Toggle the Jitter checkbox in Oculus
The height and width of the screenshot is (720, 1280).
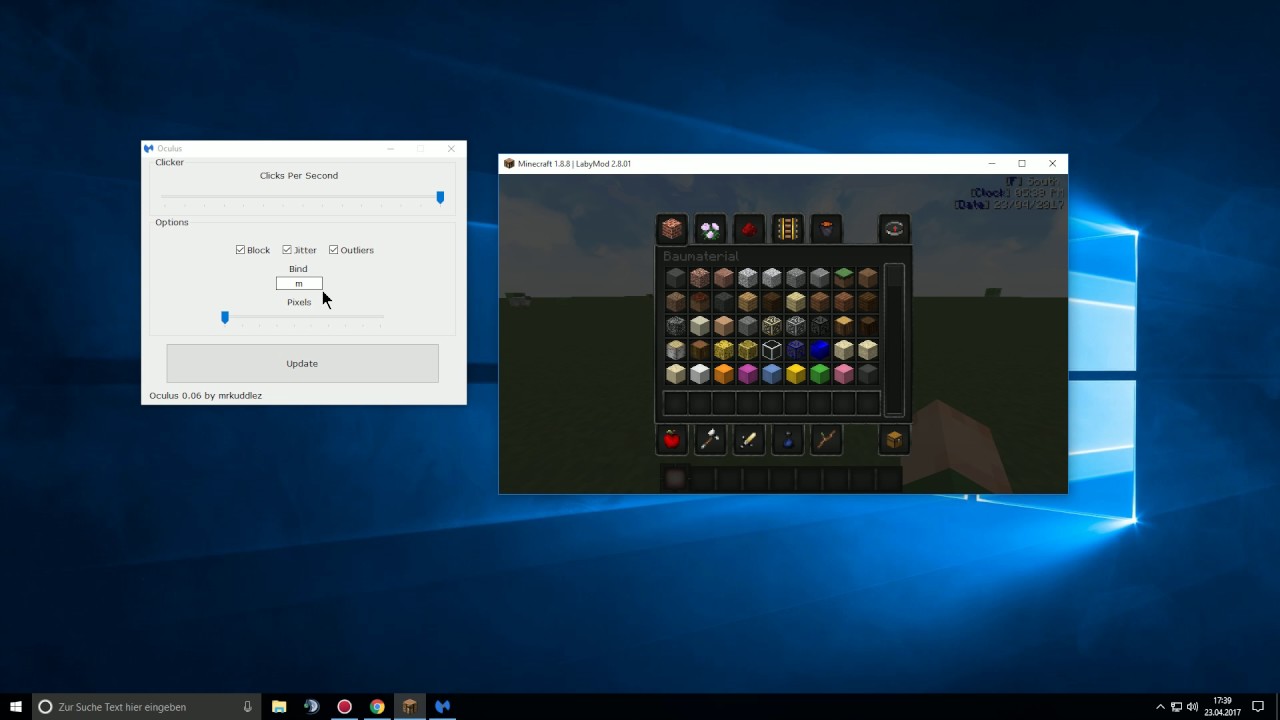coord(299,250)
